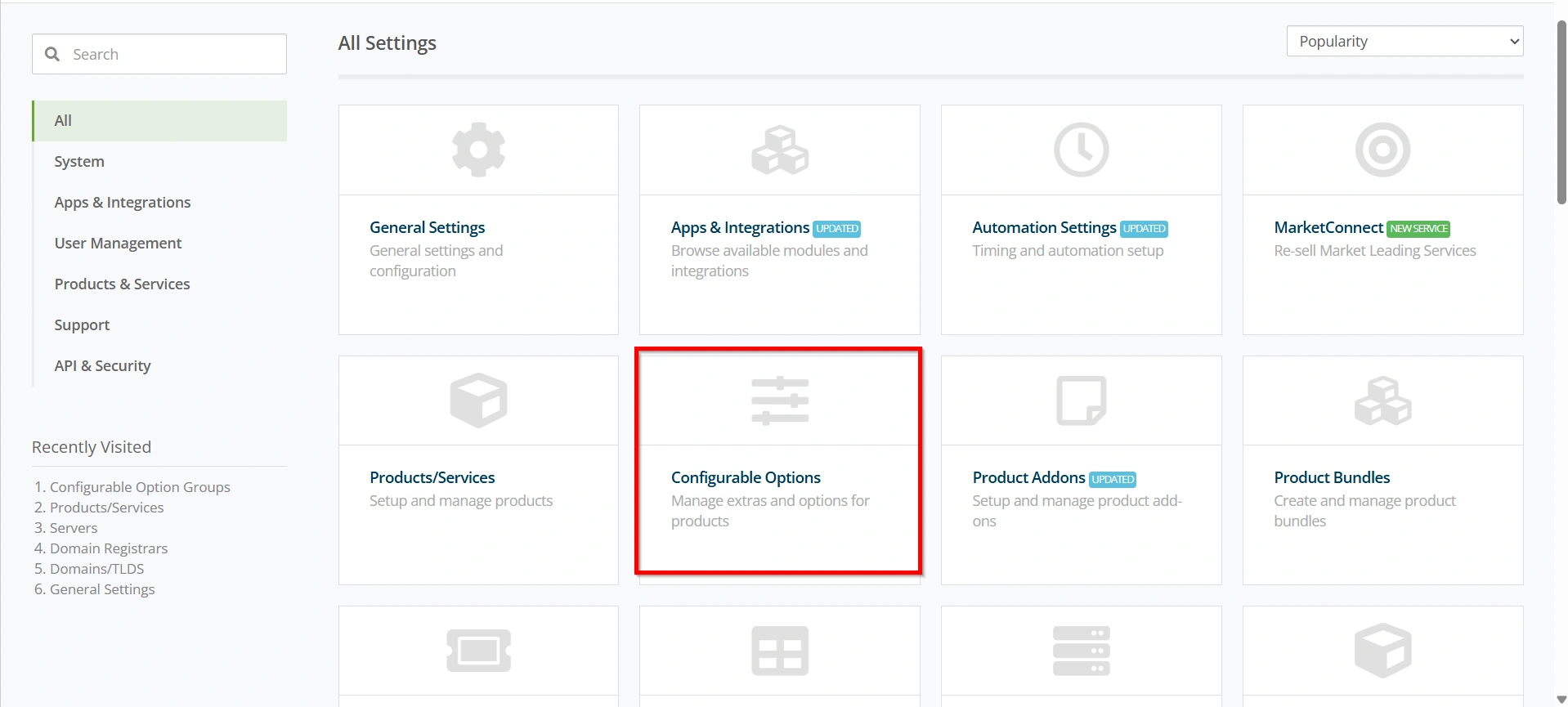Screen dimensions: 1568x707
Task: Click UPDATED badge beside Apps & Integrations
Action: coord(837,229)
